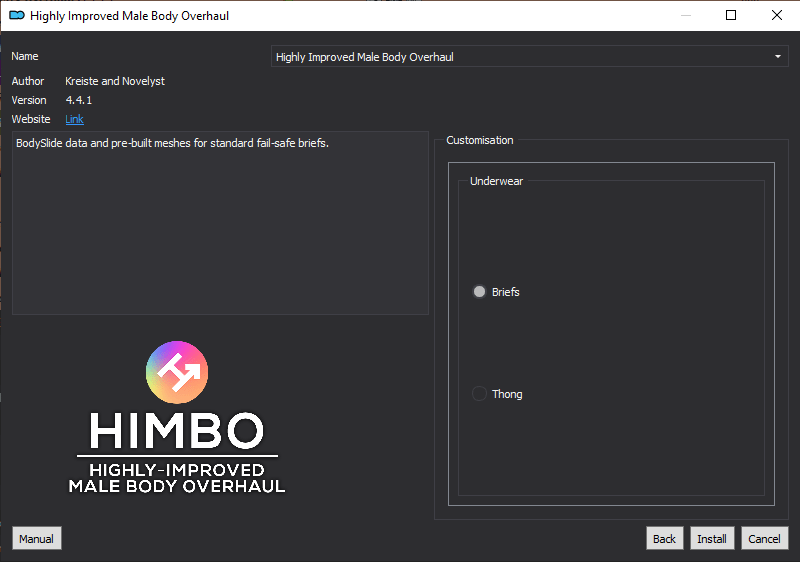
Task: Cancel the installer dialog
Action: point(764,539)
